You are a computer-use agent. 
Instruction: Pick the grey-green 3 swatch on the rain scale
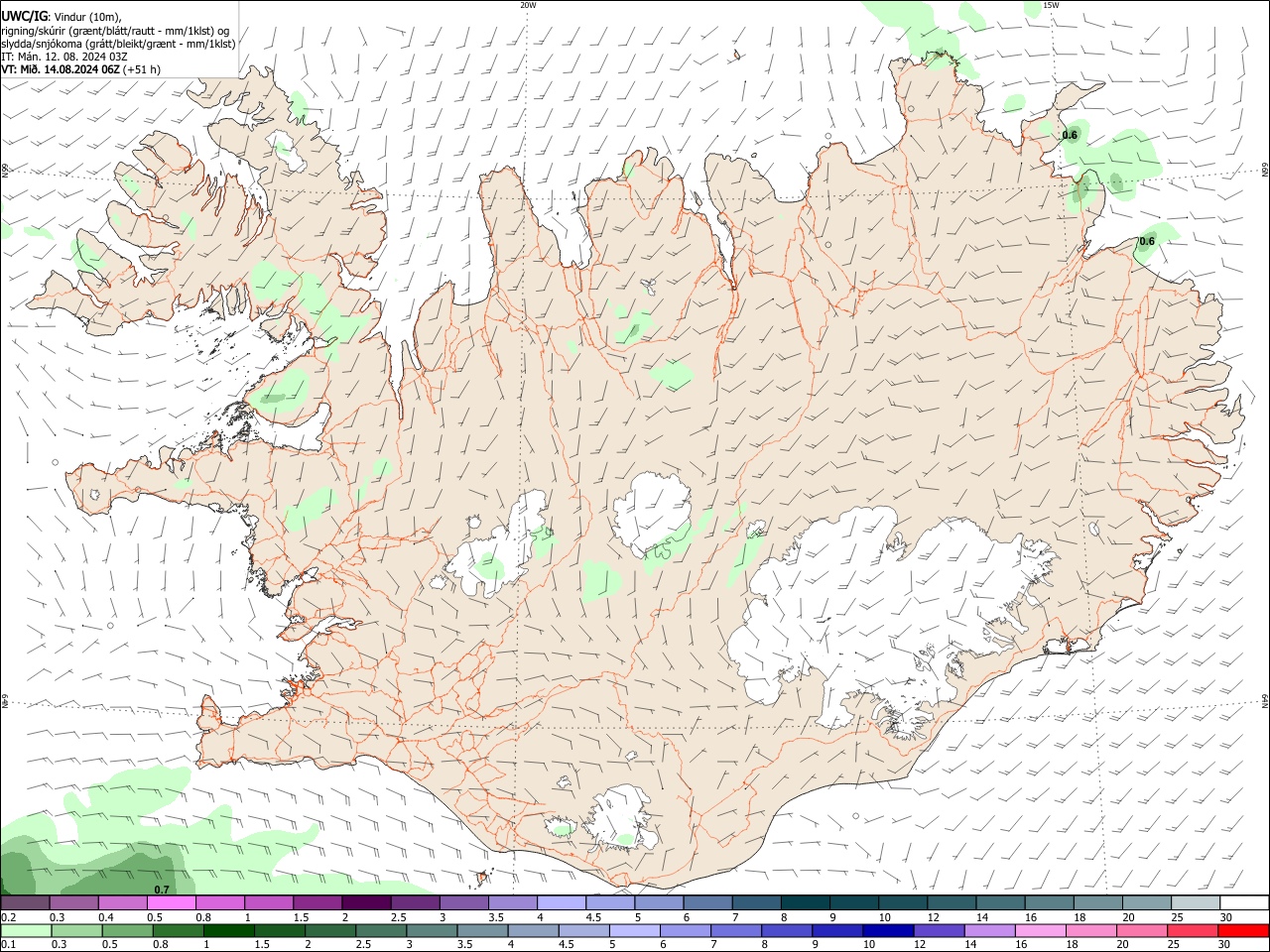click(432, 931)
